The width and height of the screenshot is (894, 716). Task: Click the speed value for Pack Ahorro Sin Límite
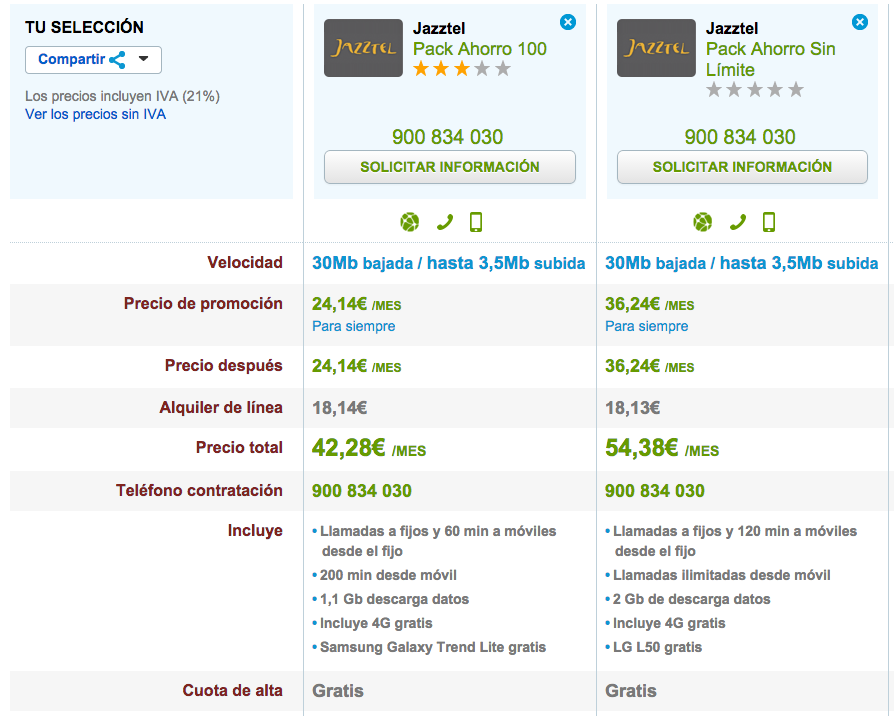pos(742,263)
